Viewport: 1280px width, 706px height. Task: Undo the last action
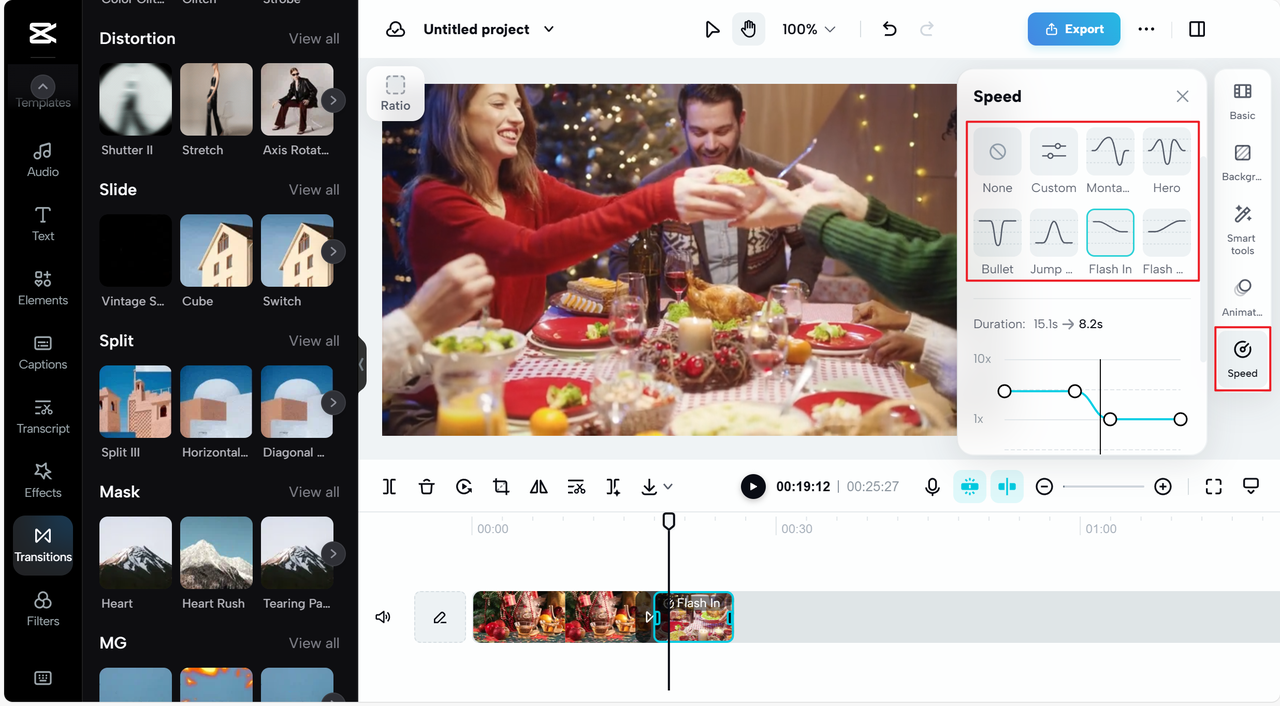coord(889,29)
